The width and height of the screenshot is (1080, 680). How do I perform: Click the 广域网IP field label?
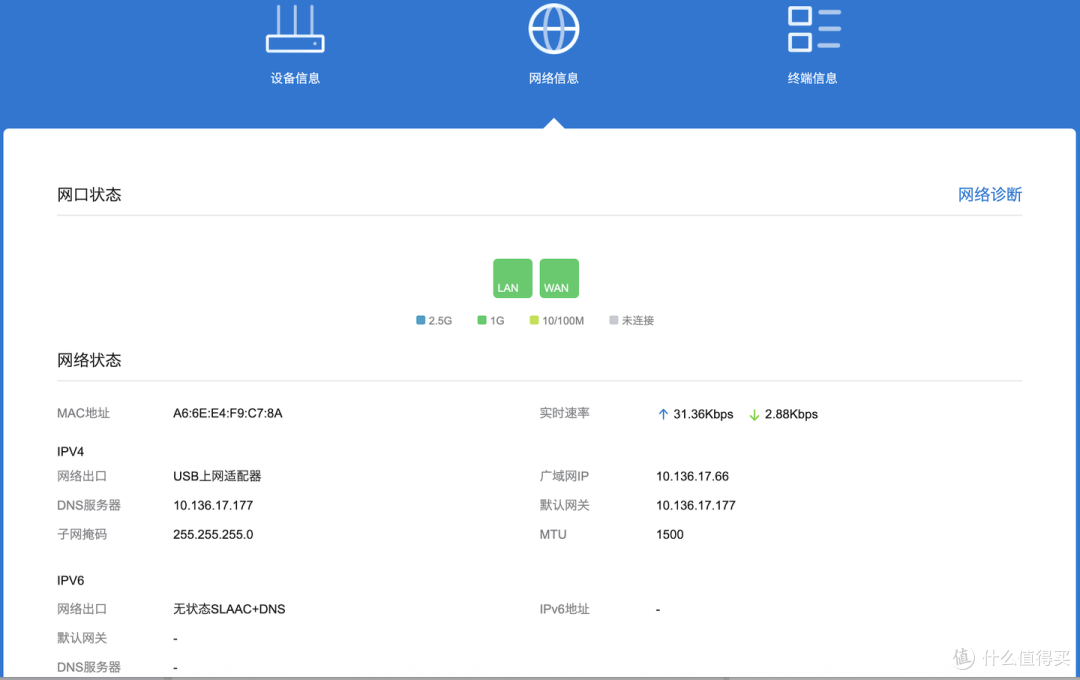click(x=564, y=476)
